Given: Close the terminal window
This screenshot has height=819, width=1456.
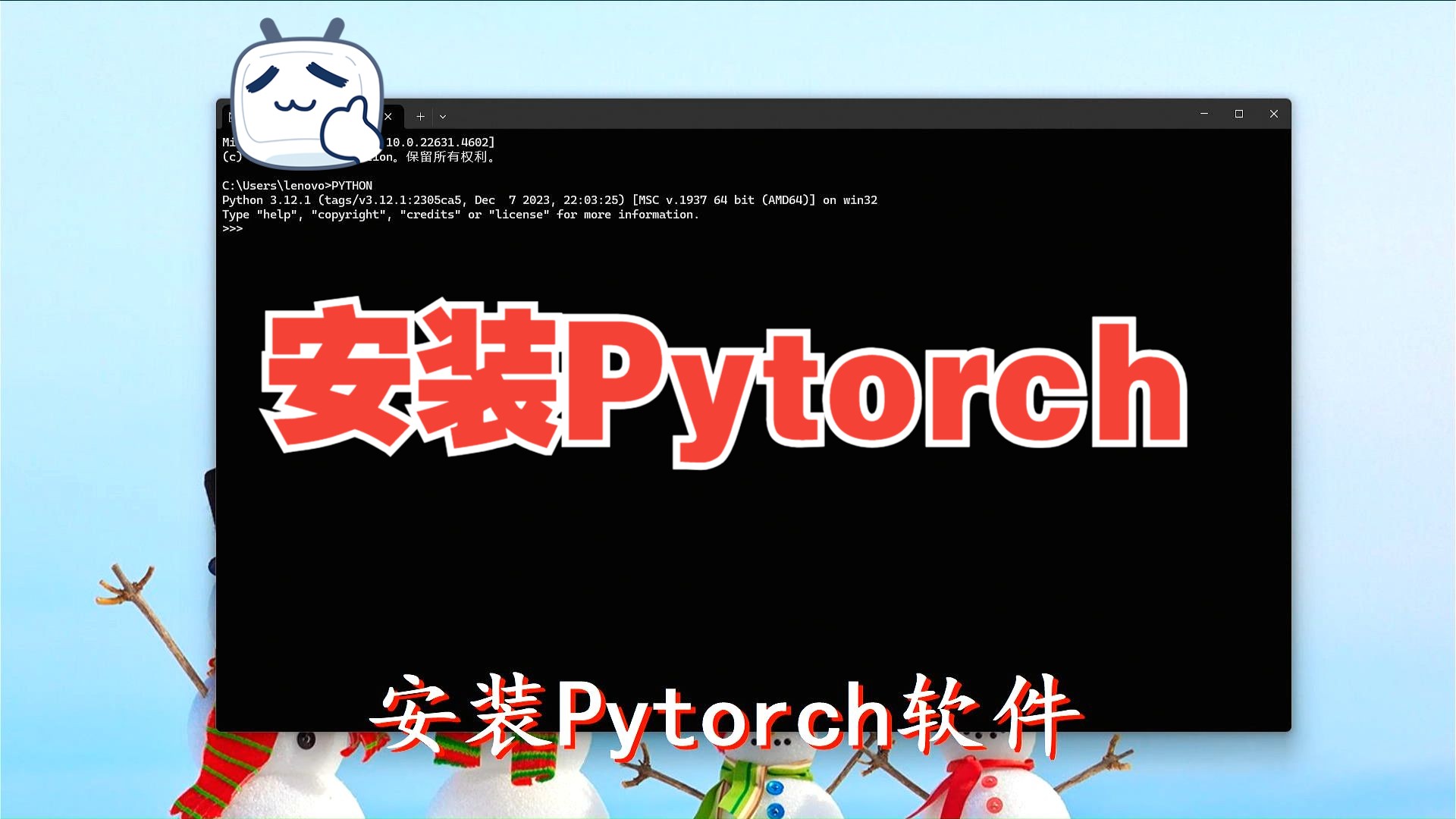Looking at the screenshot, I should click(1274, 114).
